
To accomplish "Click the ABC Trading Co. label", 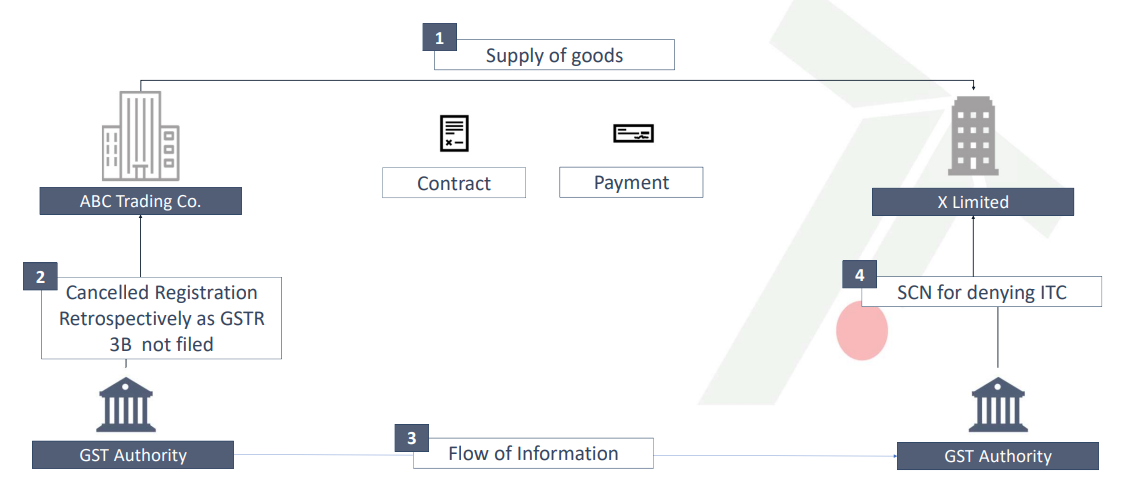I will pos(140,201).
